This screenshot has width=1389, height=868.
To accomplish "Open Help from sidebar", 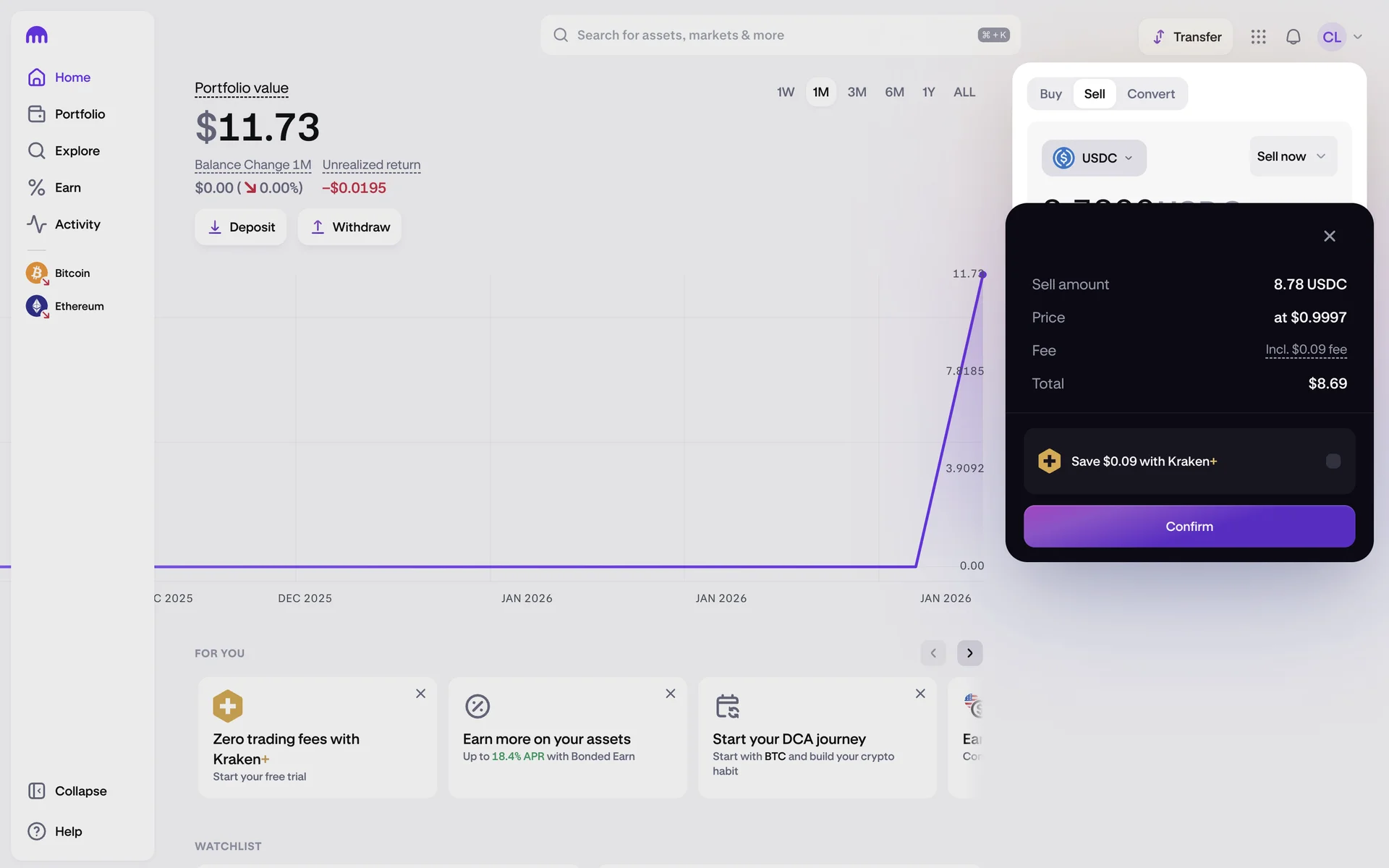I will (68, 831).
